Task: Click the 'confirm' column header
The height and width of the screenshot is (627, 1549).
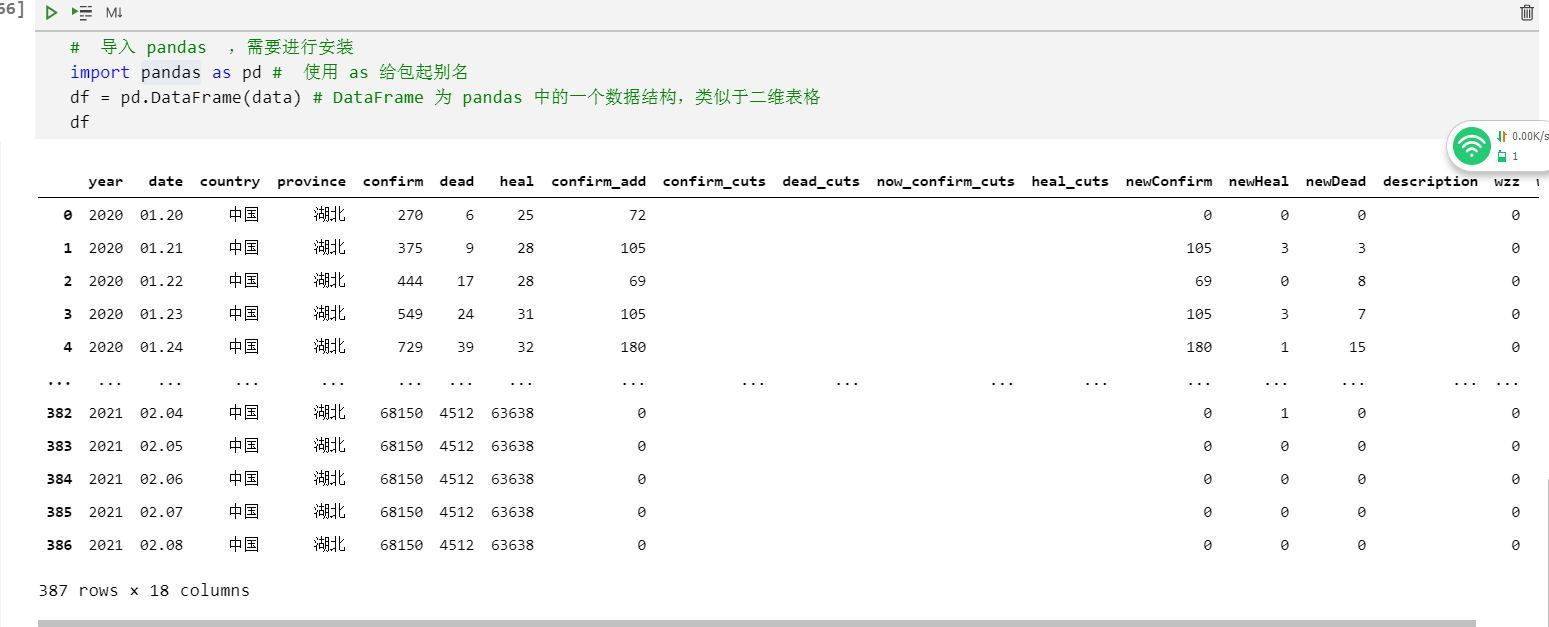Action: tap(393, 181)
